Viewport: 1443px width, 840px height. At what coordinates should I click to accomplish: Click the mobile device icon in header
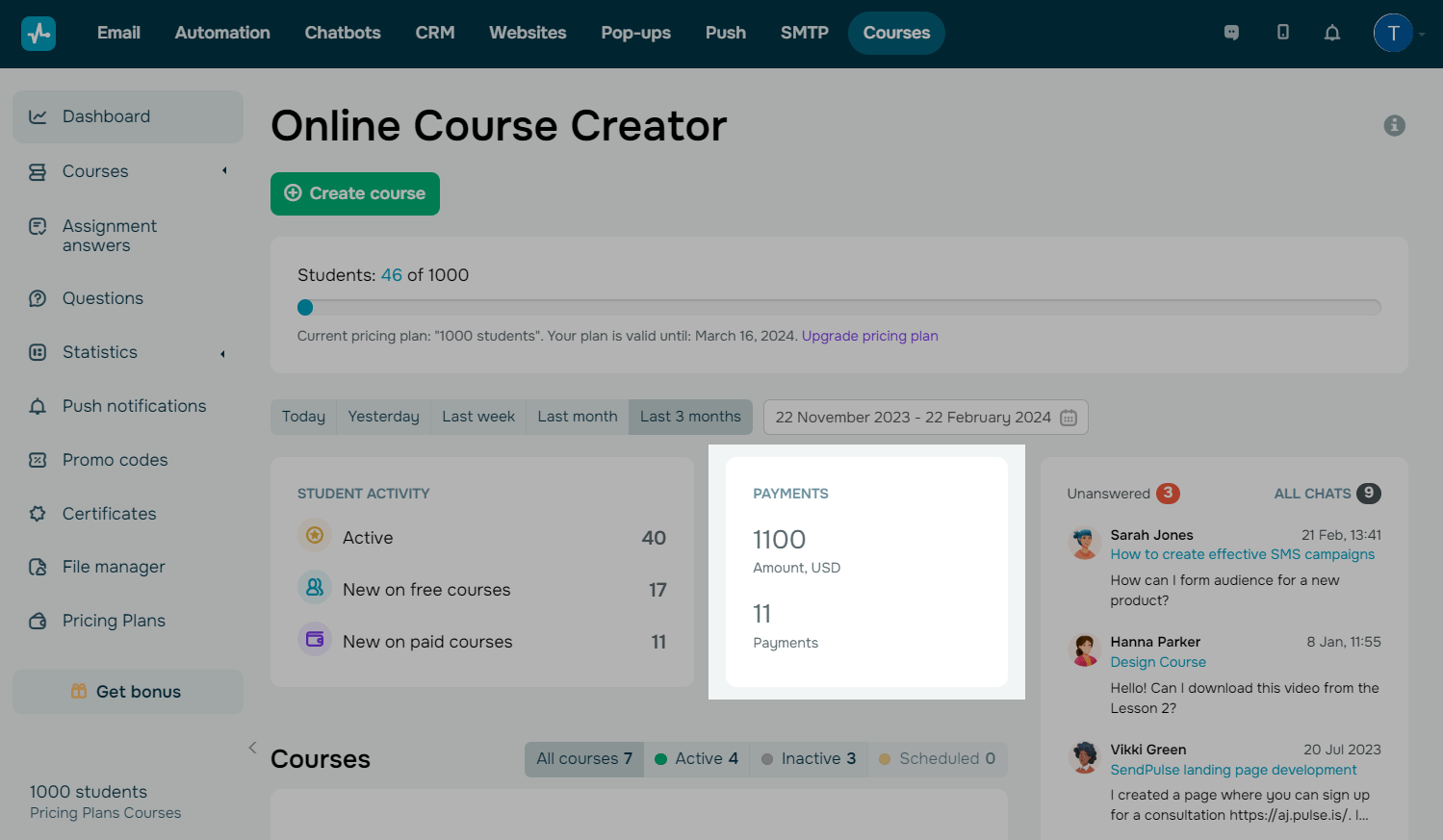coord(1282,33)
